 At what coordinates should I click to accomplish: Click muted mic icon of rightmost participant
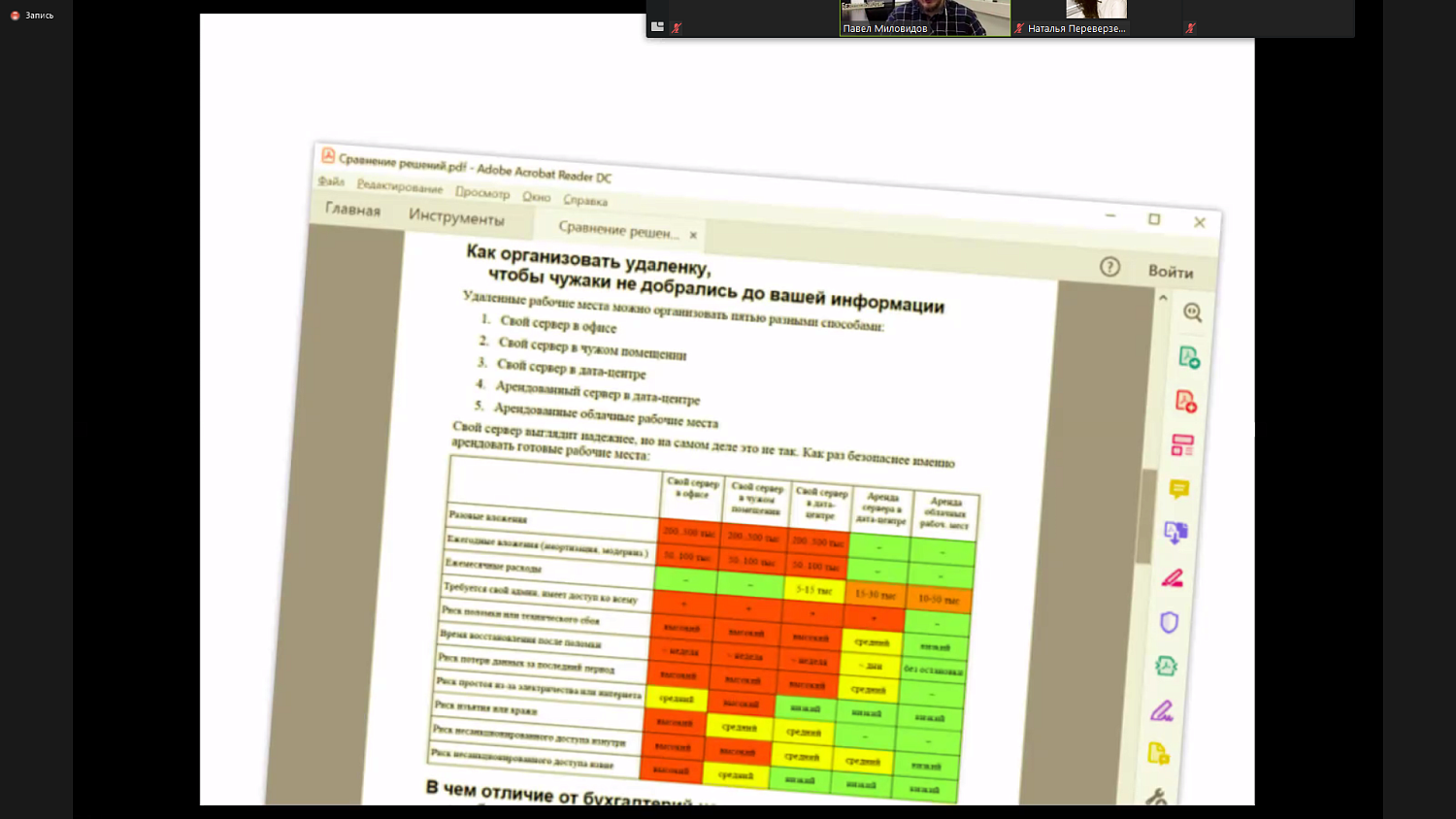[1190, 28]
